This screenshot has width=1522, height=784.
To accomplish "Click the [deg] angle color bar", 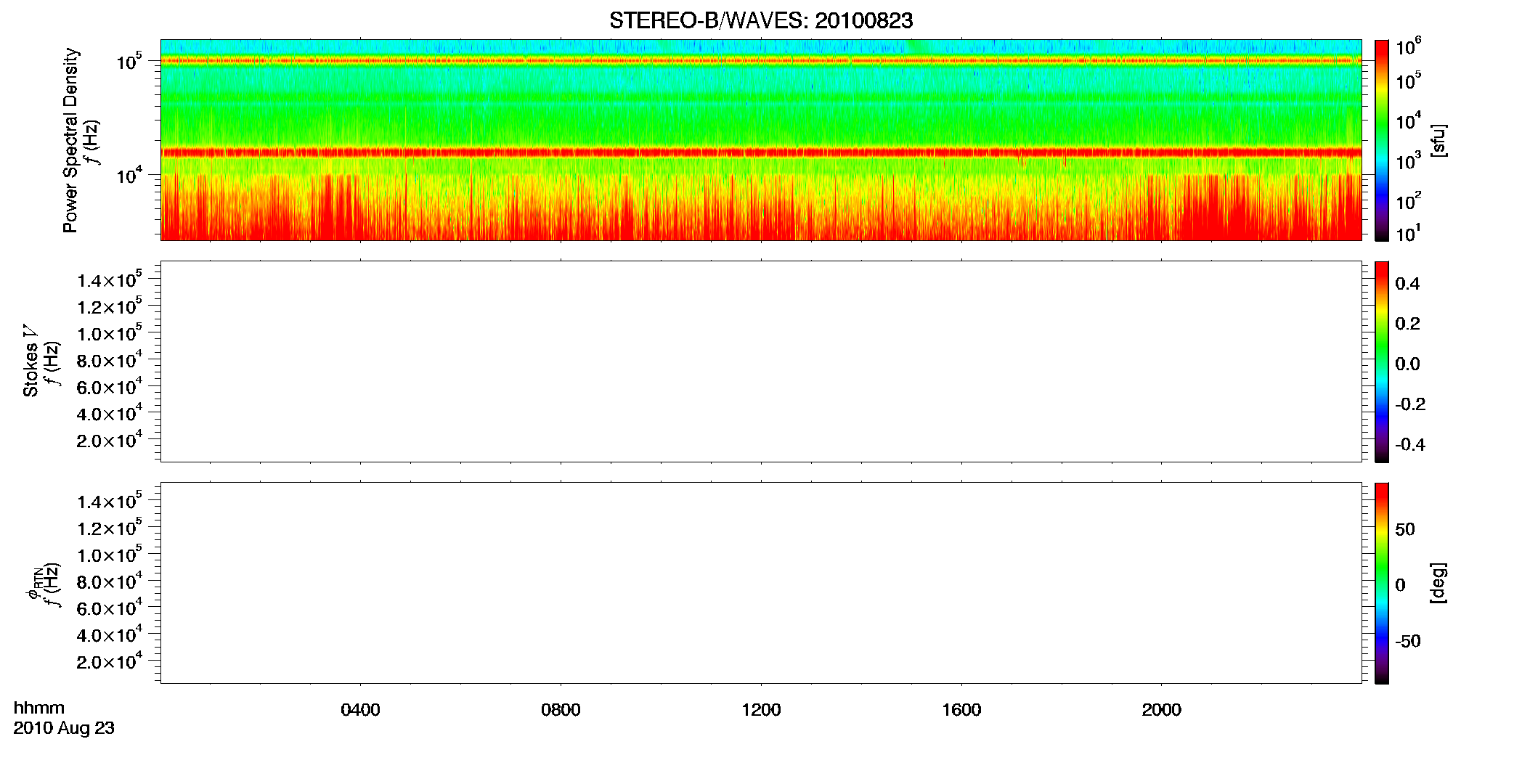I will pyautogui.click(x=1382, y=583).
